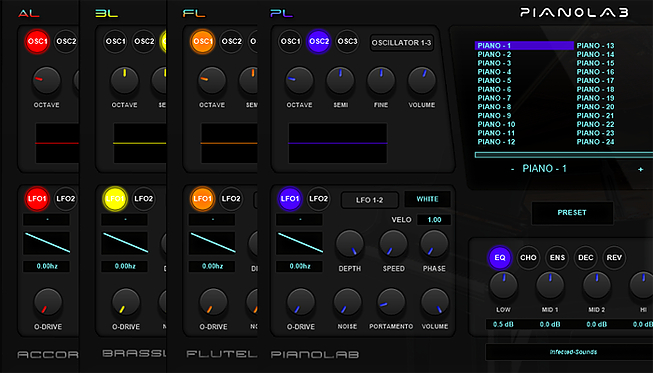Viewport: 653px width, 373px height.
Task: Select PIANO - 17 preset
Action: click(596, 80)
